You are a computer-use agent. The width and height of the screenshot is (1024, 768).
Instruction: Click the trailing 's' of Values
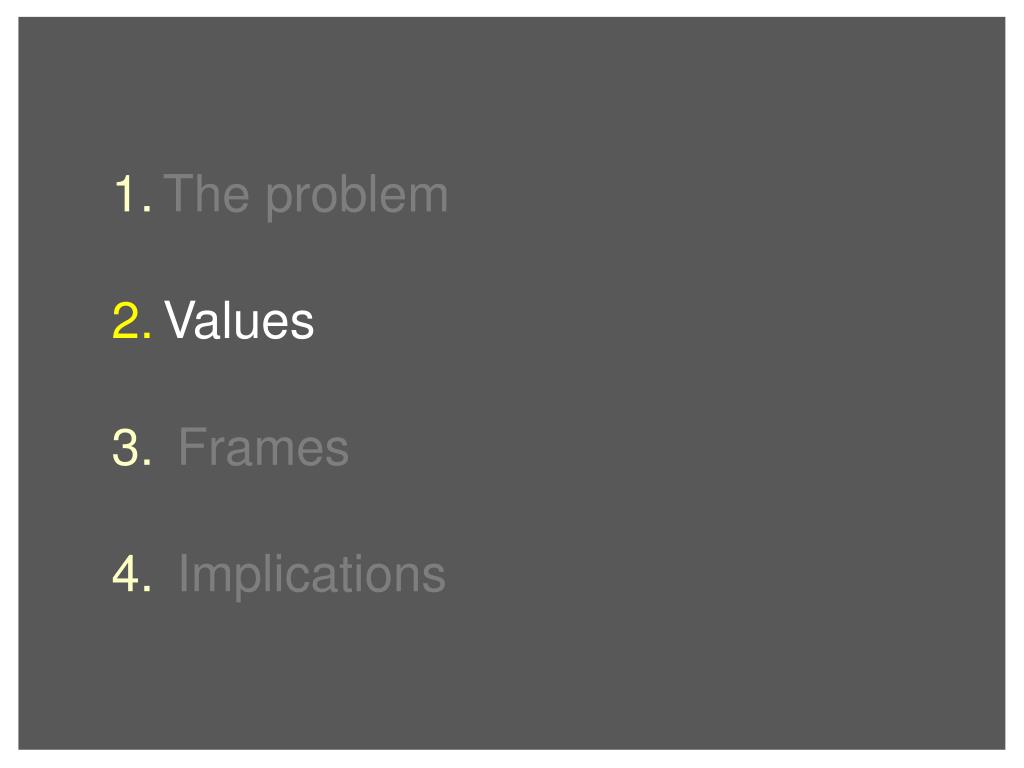(x=304, y=325)
